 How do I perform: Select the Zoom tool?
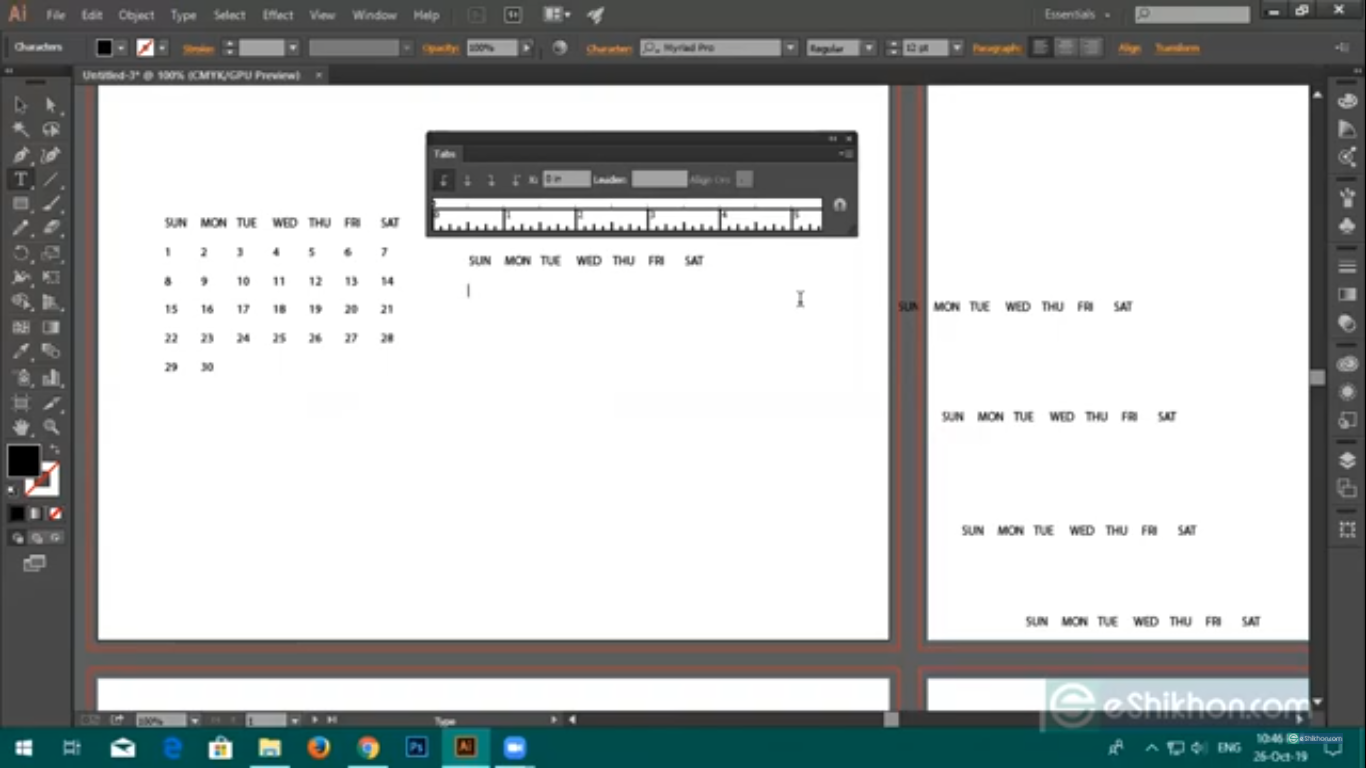tap(51, 425)
